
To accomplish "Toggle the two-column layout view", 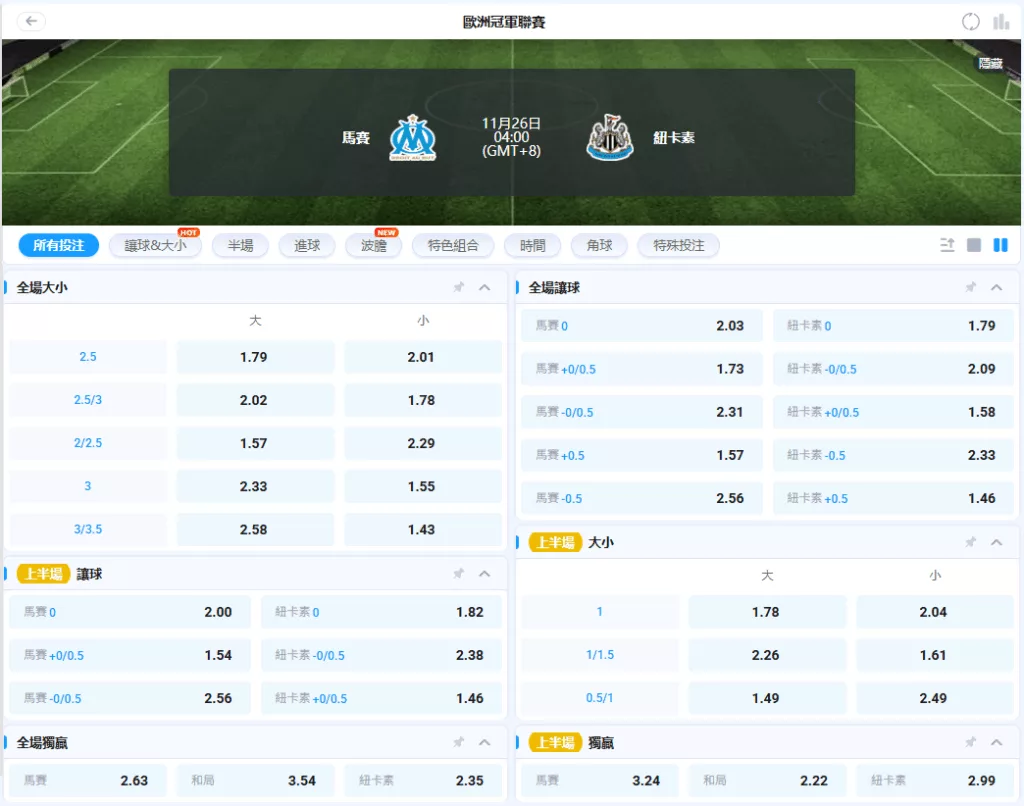I will [x=999, y=245].
